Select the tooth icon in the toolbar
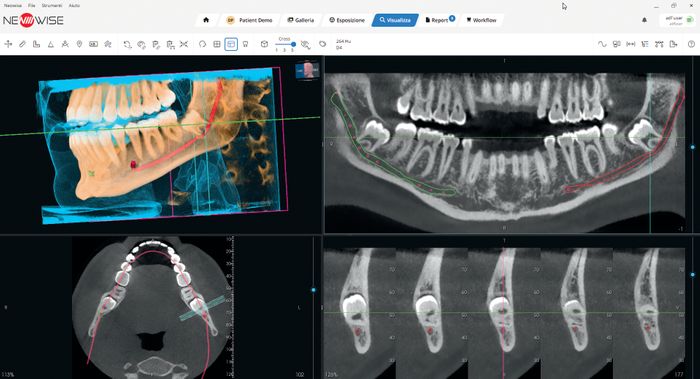This screenshot has width=700, height=379. pyautogui.click(x=245, y=44)
